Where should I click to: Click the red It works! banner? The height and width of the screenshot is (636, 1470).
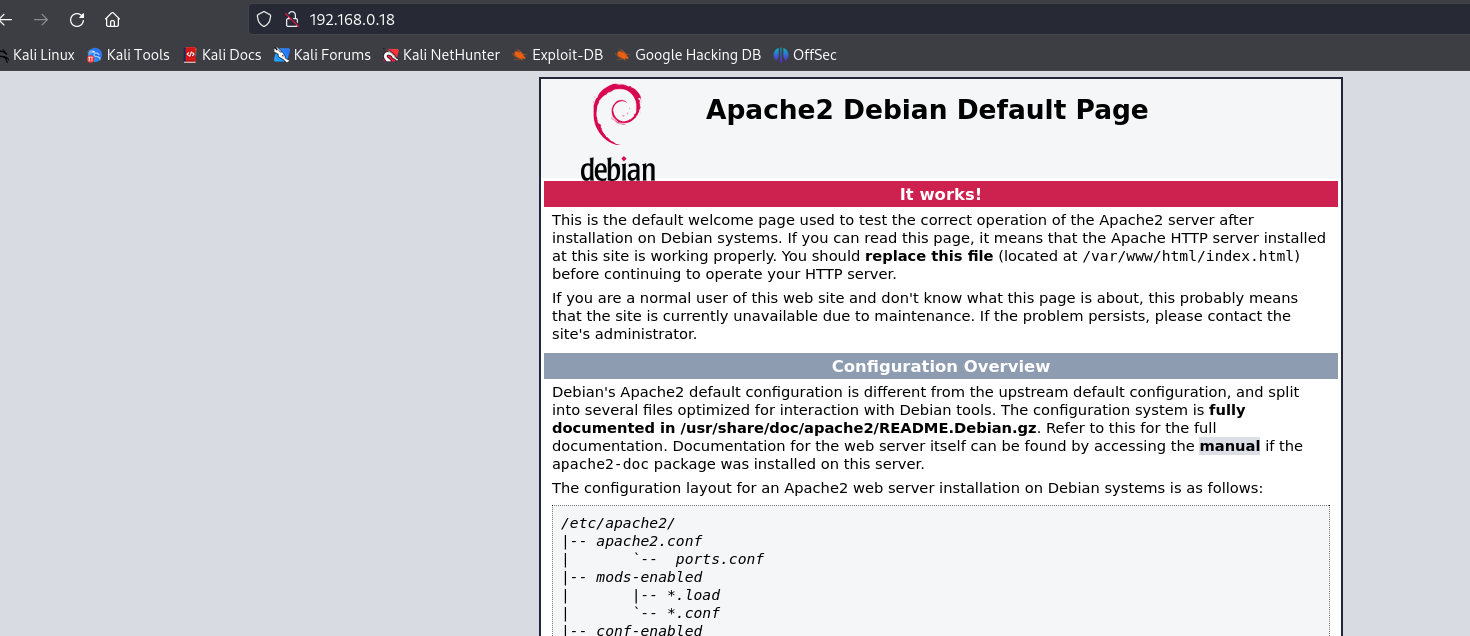(941, 194)
